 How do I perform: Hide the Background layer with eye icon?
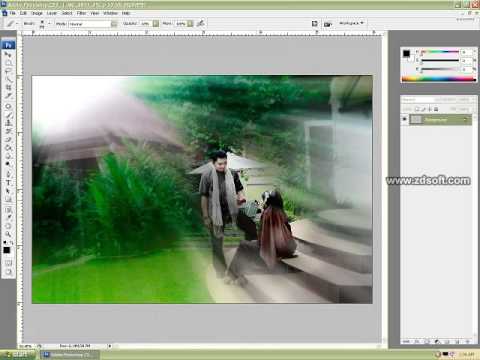point(405,119)
